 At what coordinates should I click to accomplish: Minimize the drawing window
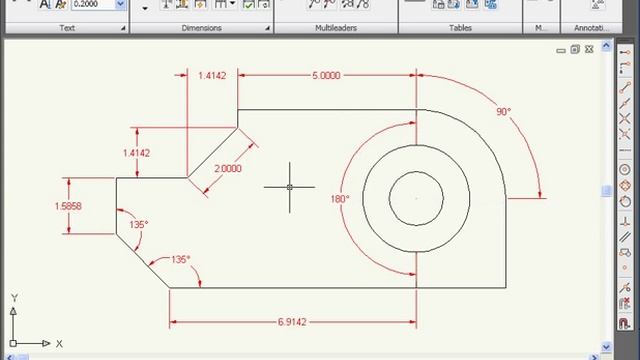(x=561, y=50)
